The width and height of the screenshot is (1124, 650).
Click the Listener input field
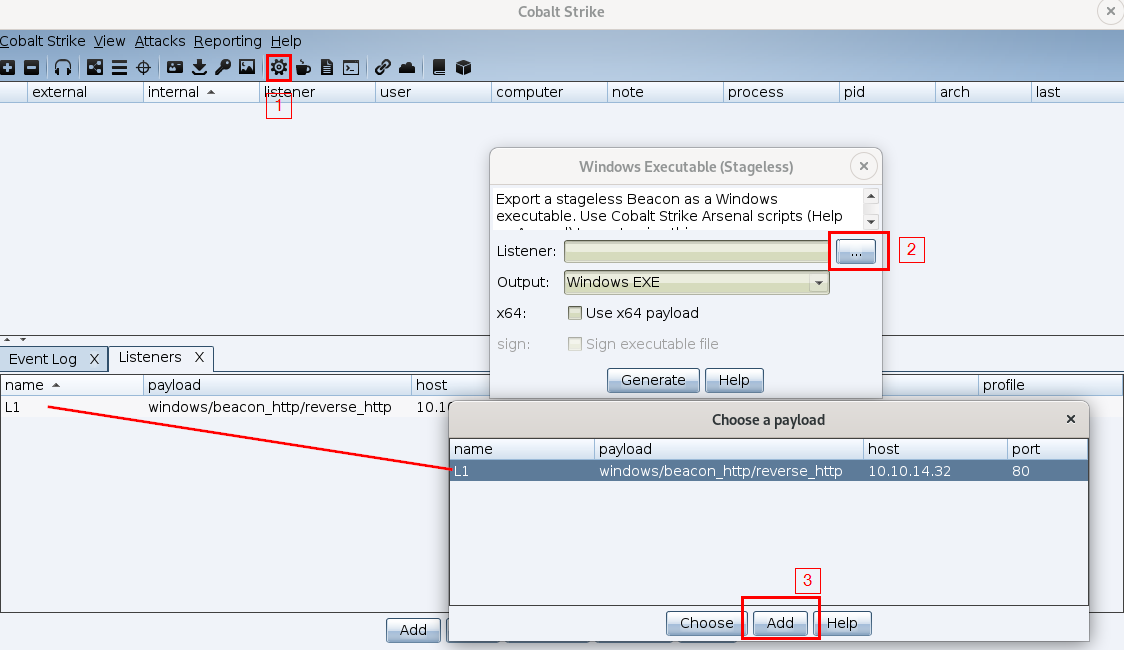(697, 252)
